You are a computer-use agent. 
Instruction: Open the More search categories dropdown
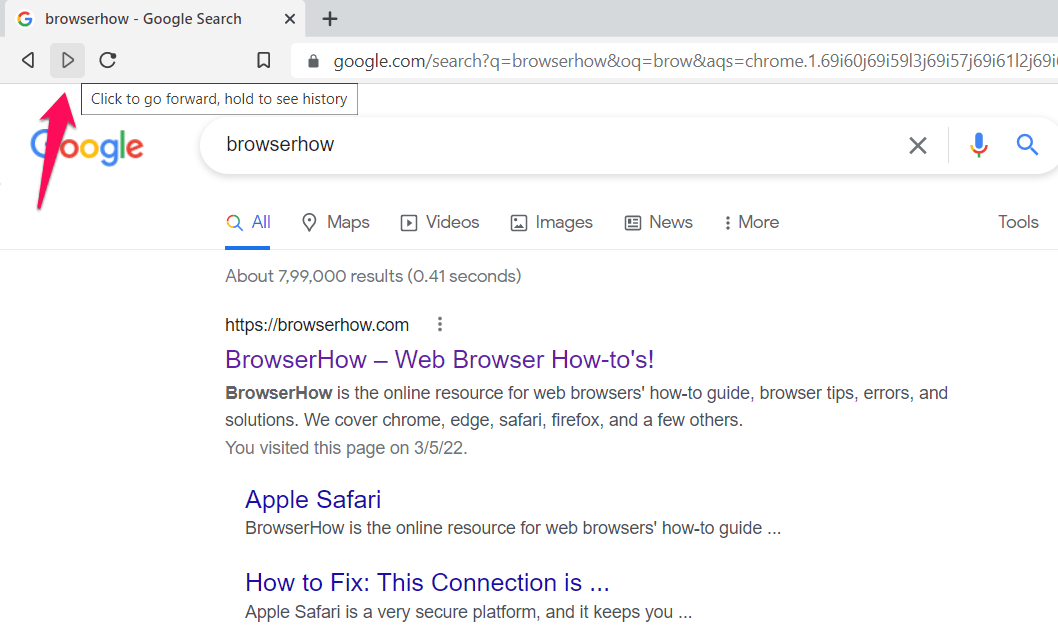tap(750, 222)
